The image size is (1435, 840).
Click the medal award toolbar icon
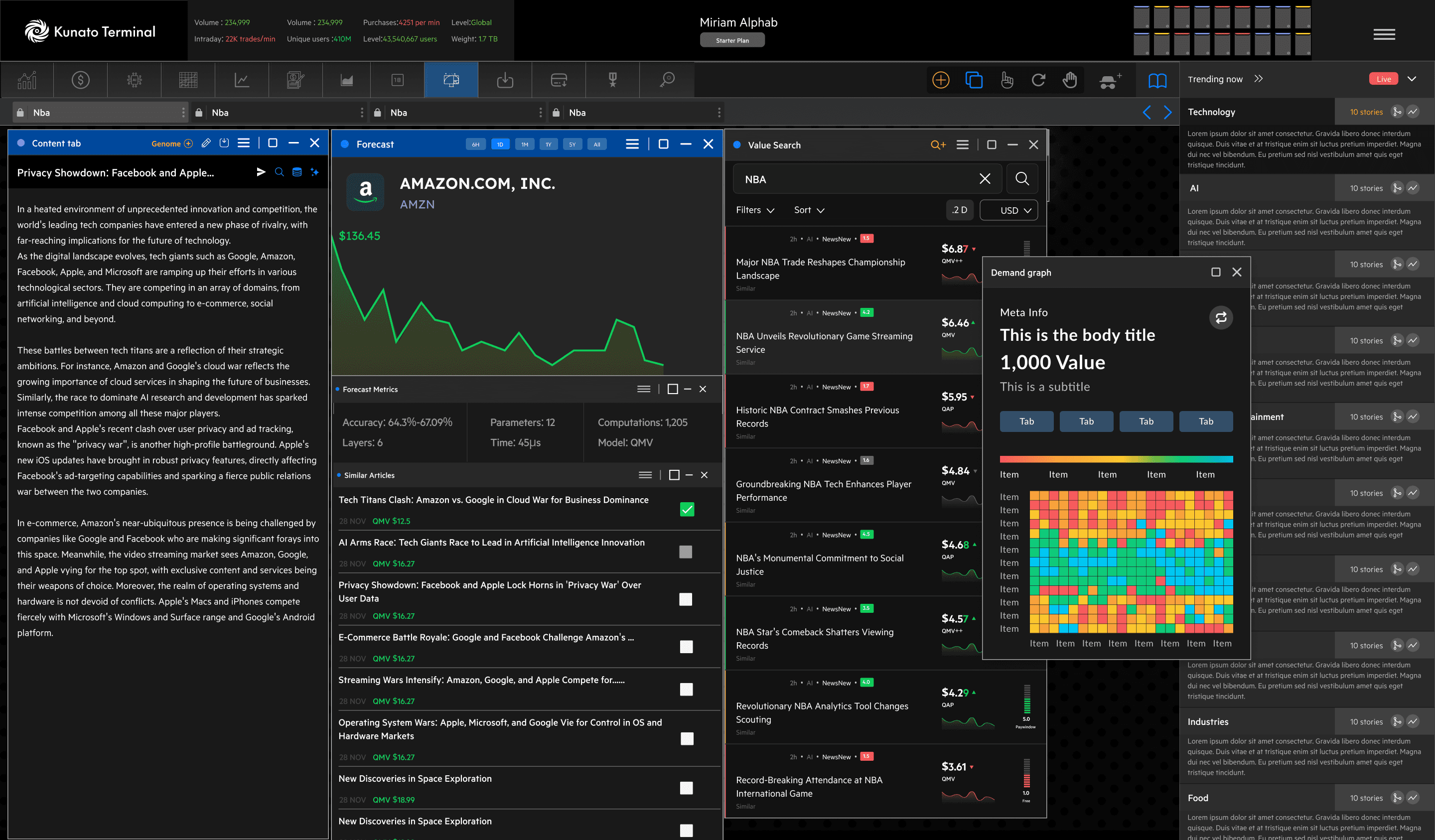[x=613, y=80]
